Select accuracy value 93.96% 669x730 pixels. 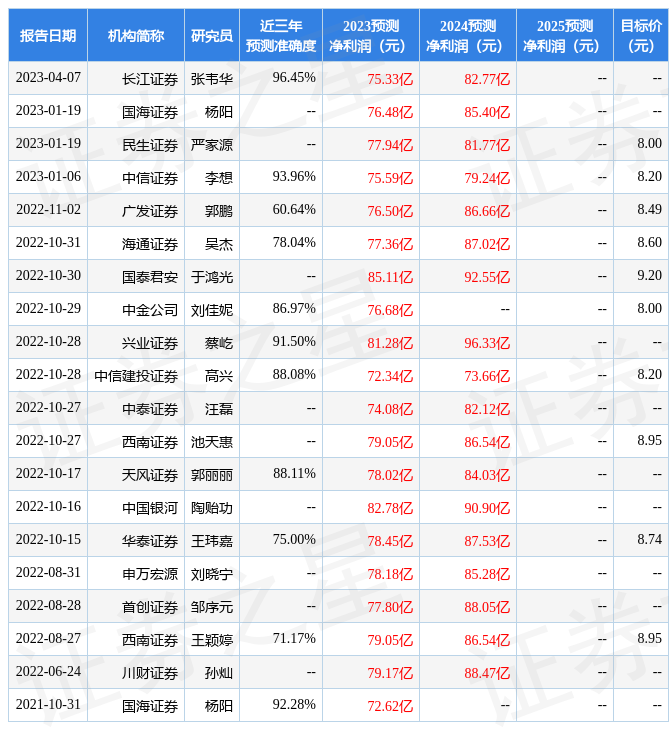pos(294,177)
